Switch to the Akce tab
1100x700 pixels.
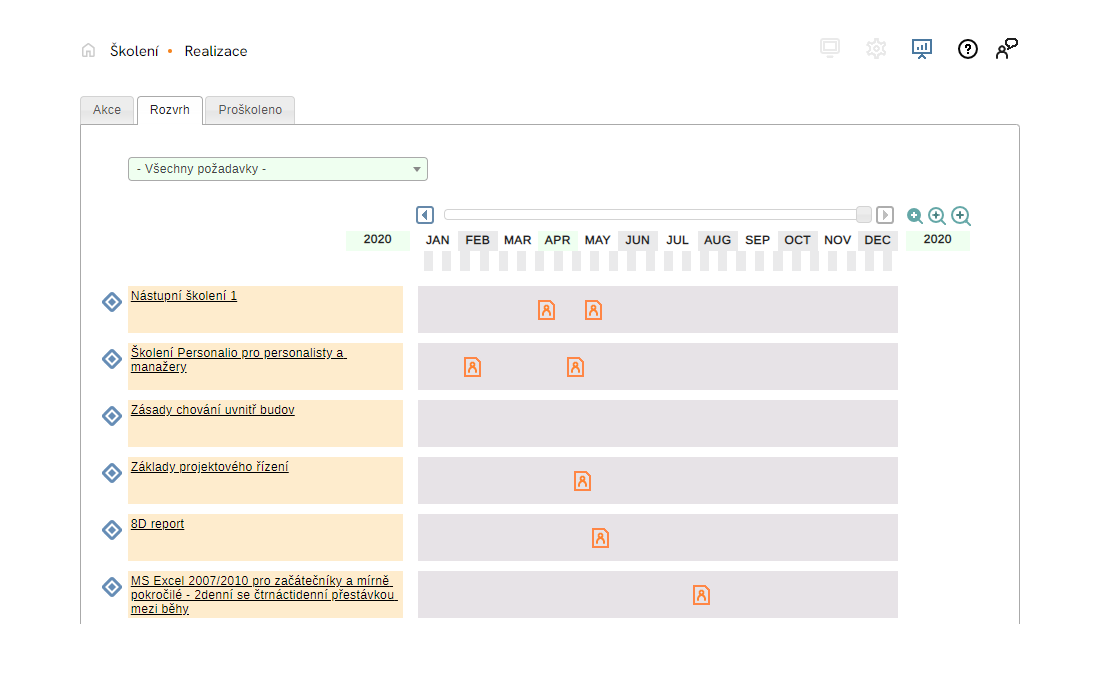(107, 110)
